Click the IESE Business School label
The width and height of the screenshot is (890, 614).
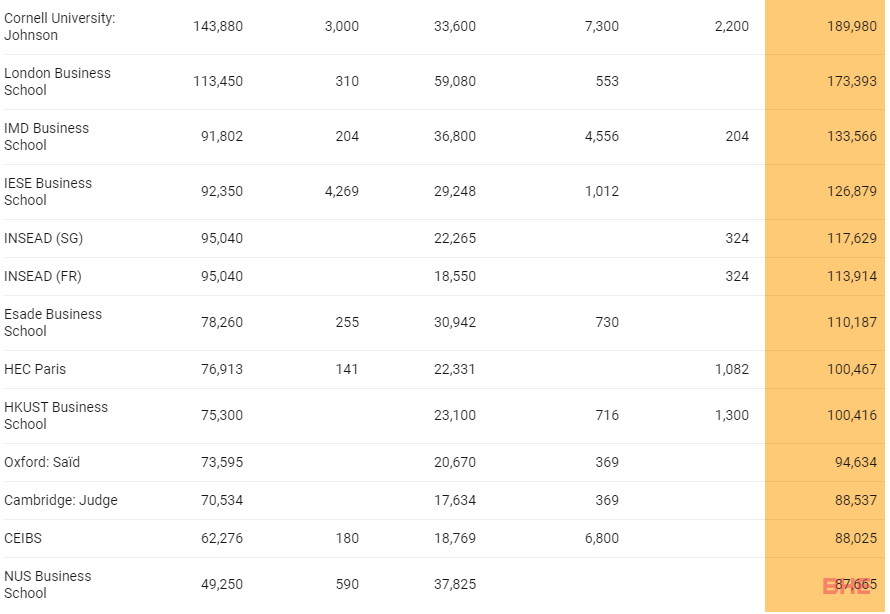[x=48, y=192]
